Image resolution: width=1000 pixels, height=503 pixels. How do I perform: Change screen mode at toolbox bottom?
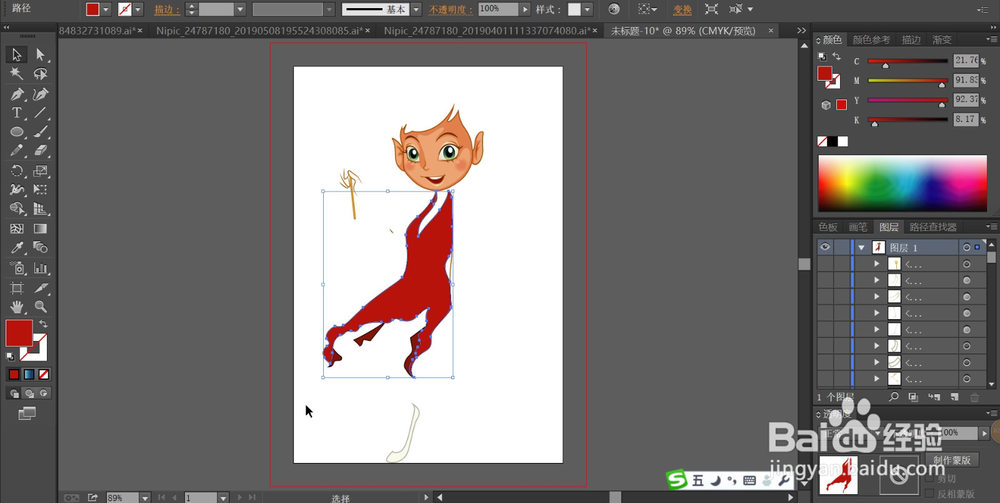coord(27,414)
